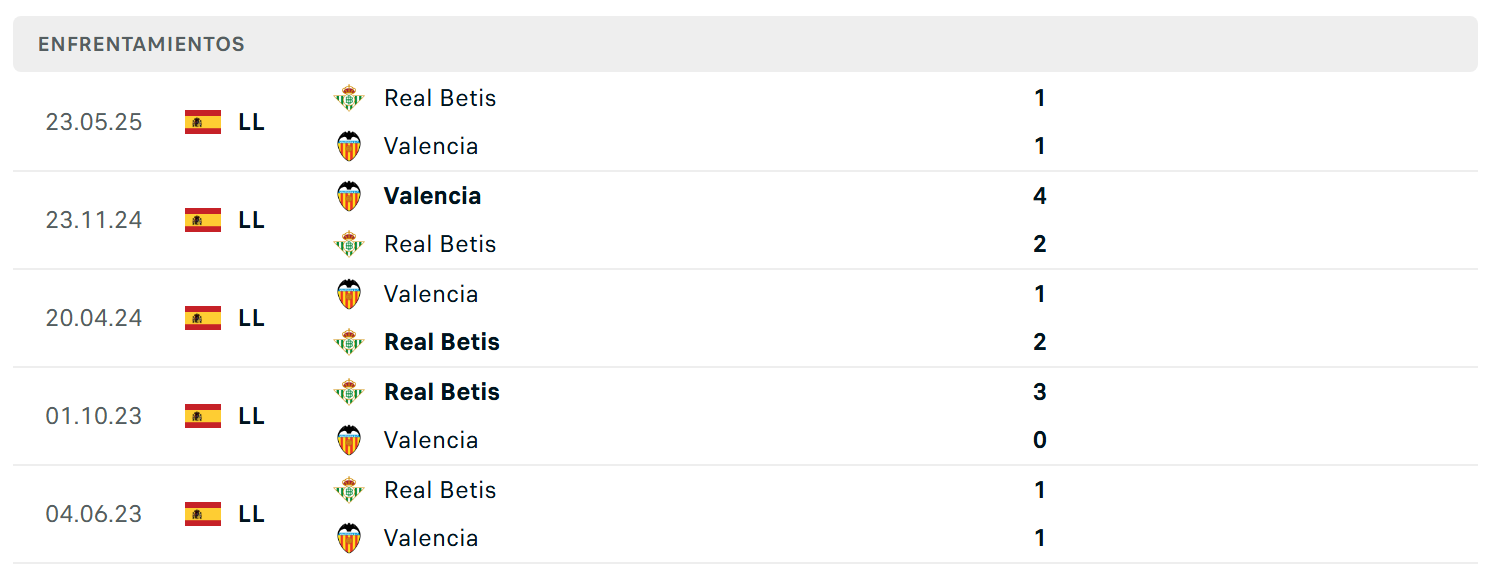Click Real Betis score of 3
The width and height of the screenshot is (1498, 579).
click(1040, 392)
